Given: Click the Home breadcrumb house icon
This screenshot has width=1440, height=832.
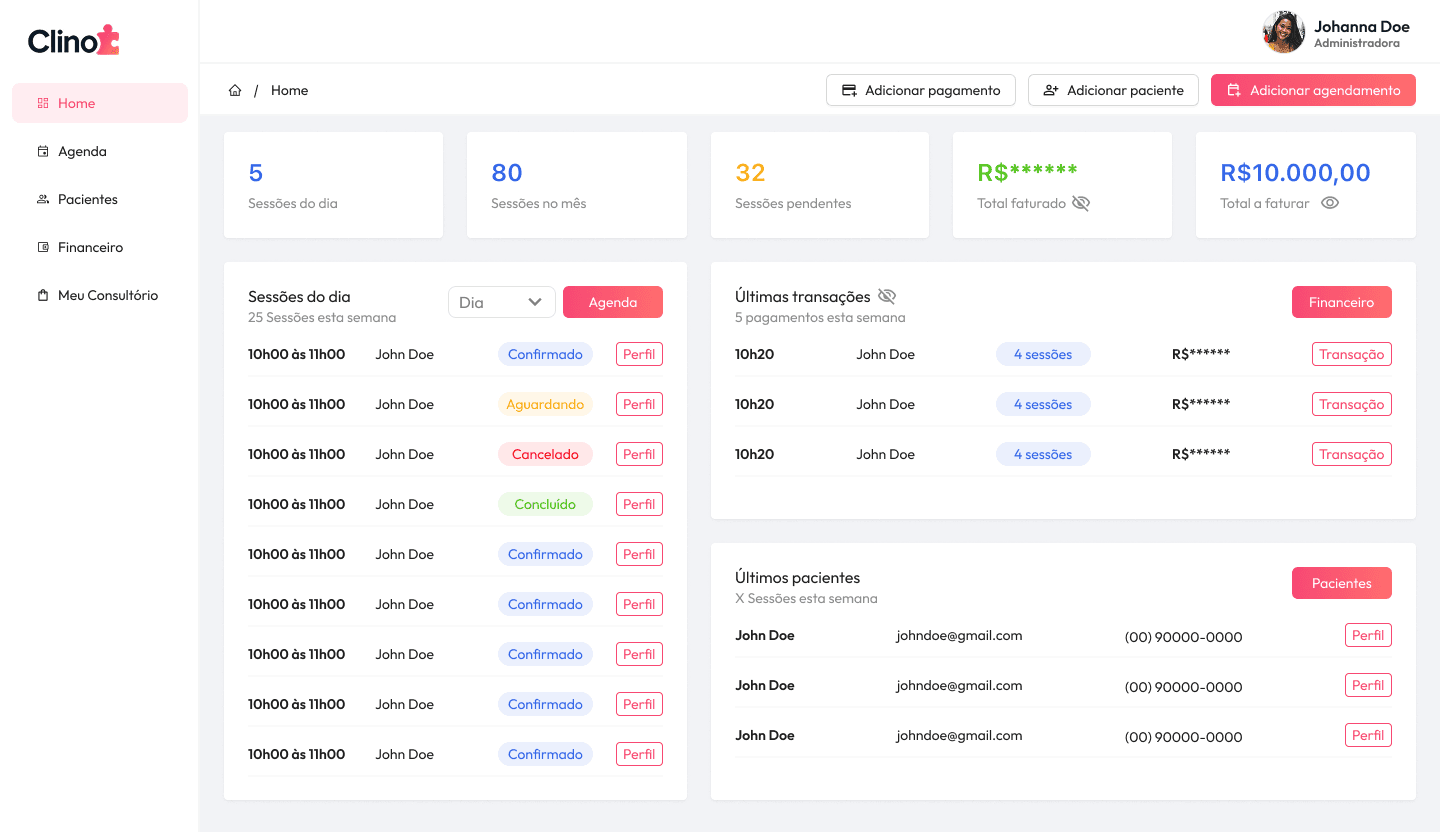Looking at the screenshot, I should tap(235, 90).
